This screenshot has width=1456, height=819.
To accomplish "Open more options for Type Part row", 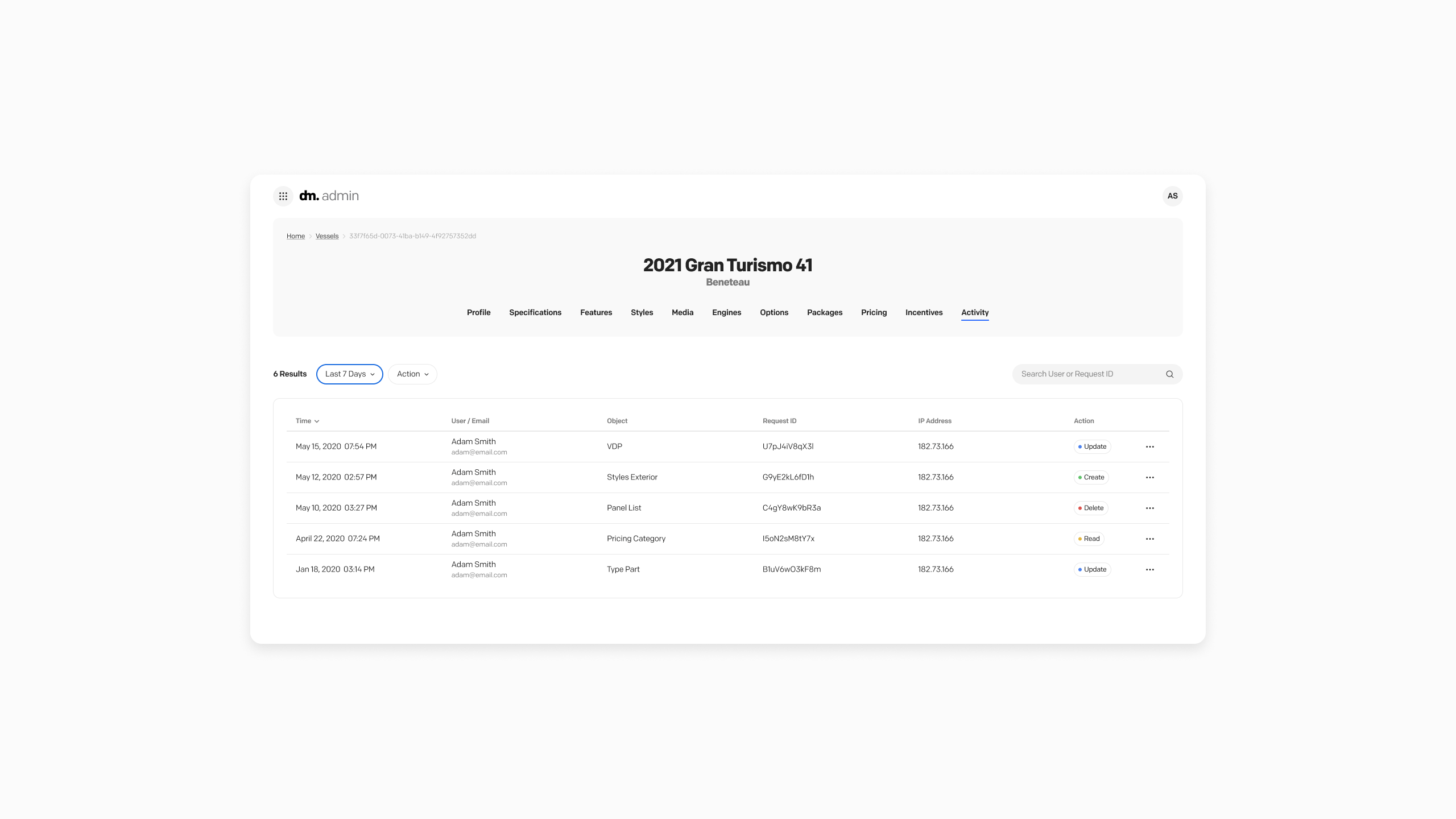I will [1149, 569].
